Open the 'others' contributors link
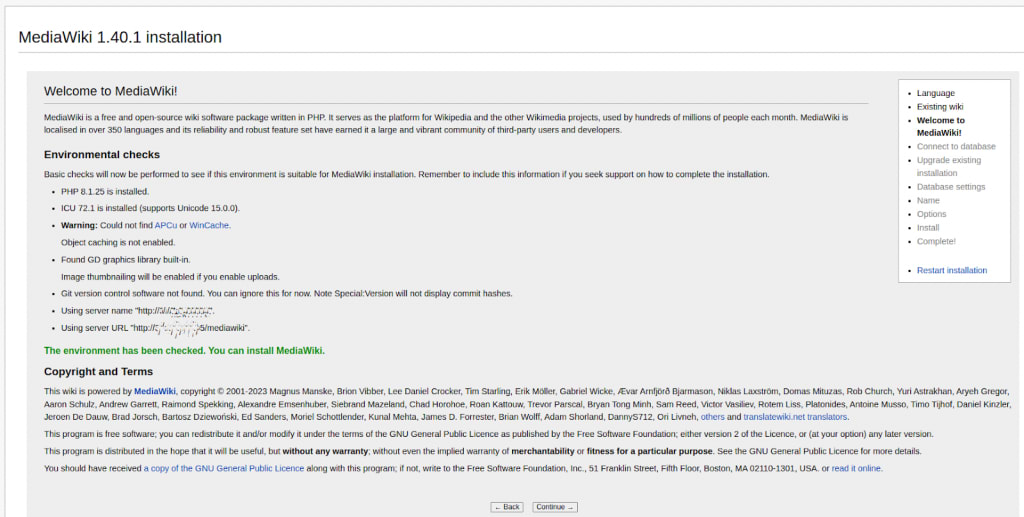This screenshot has height=517, width=1024. pos(712,417)
